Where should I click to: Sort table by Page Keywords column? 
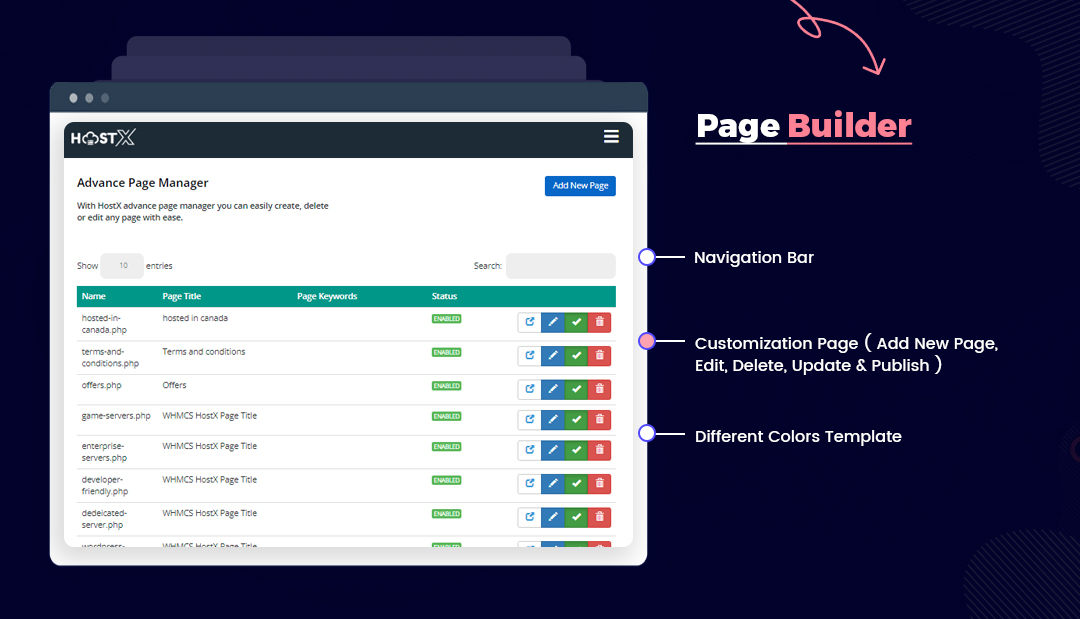coord(327,296)
